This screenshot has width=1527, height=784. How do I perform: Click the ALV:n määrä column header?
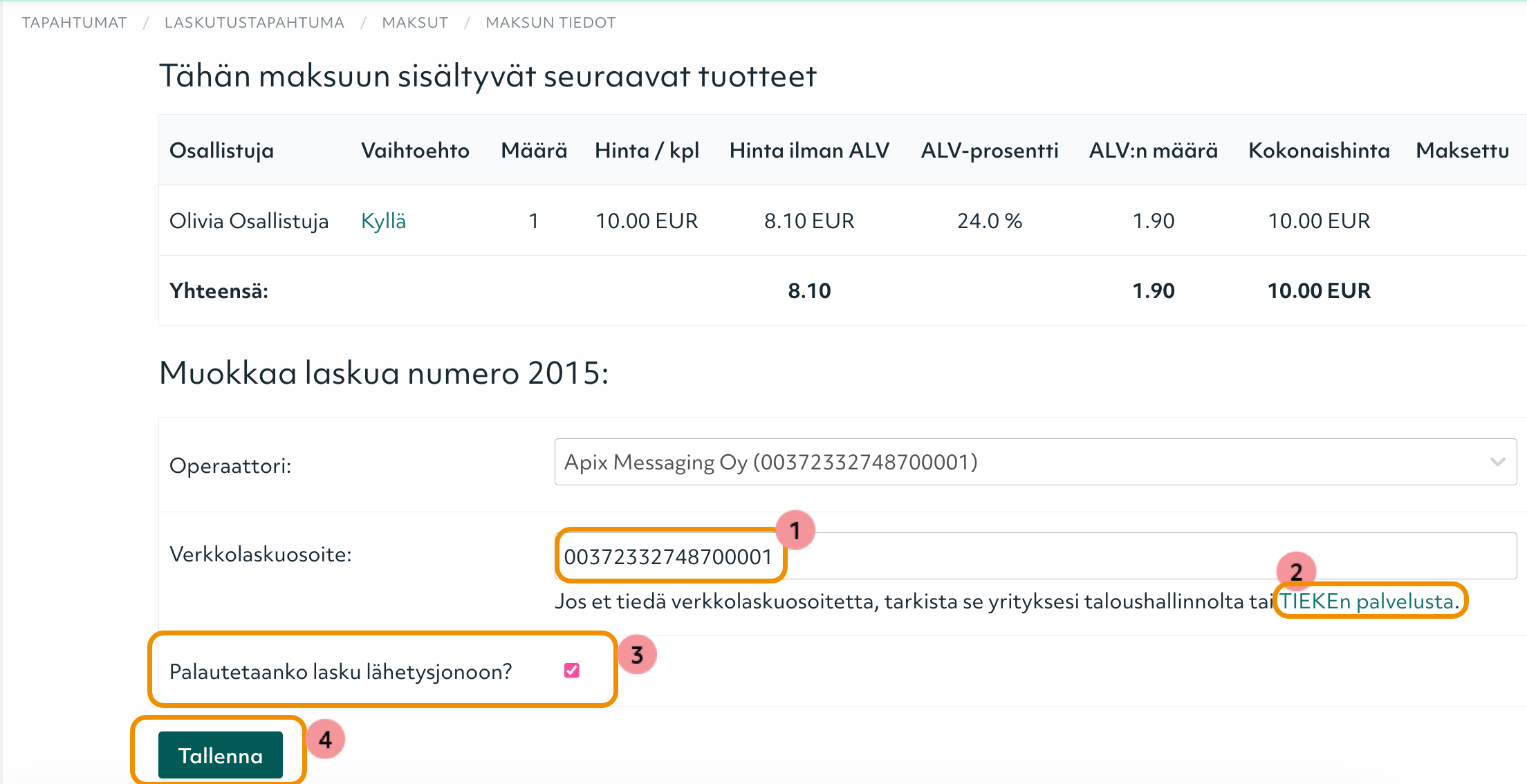point(1154,151)
